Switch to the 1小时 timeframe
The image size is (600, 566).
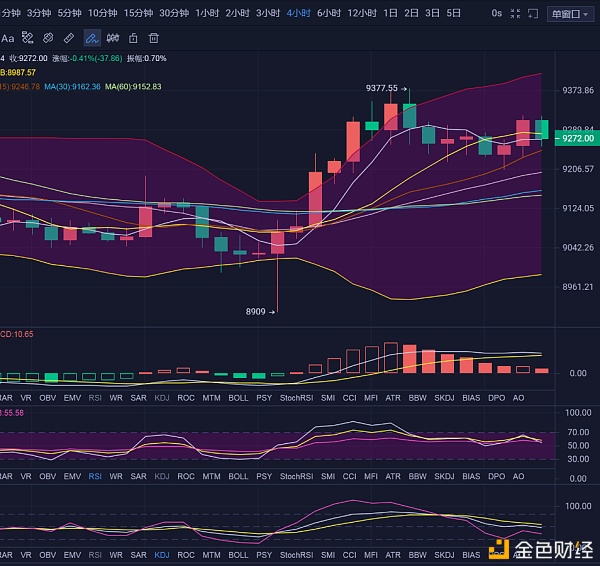[x=207, y=13]
